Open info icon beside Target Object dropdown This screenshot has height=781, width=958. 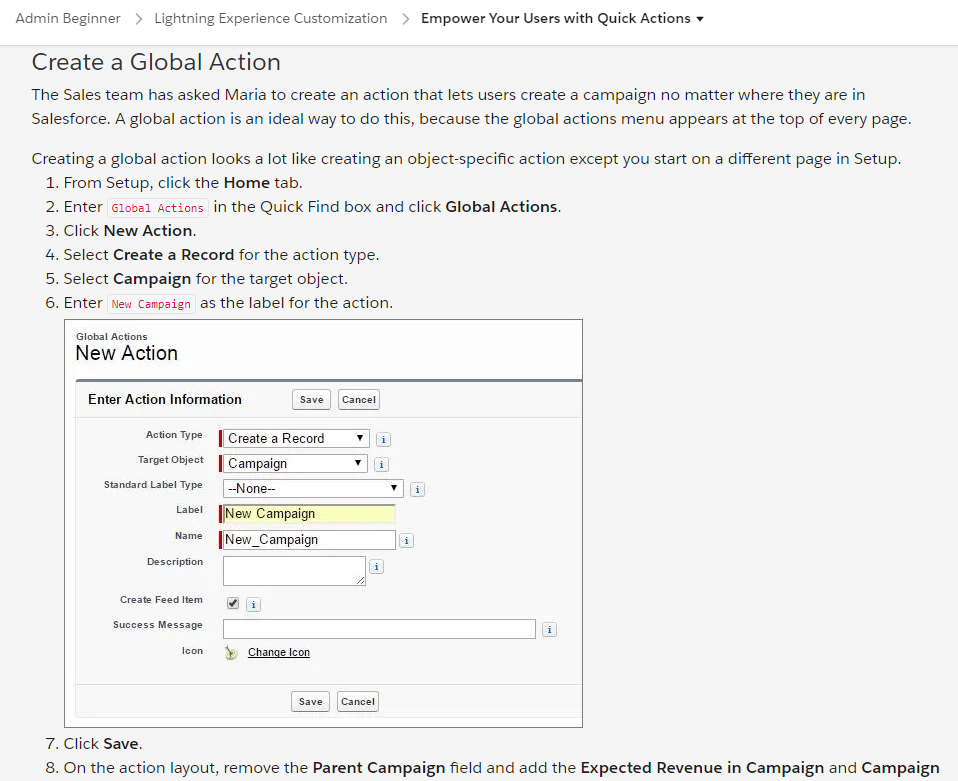point(381,464)
